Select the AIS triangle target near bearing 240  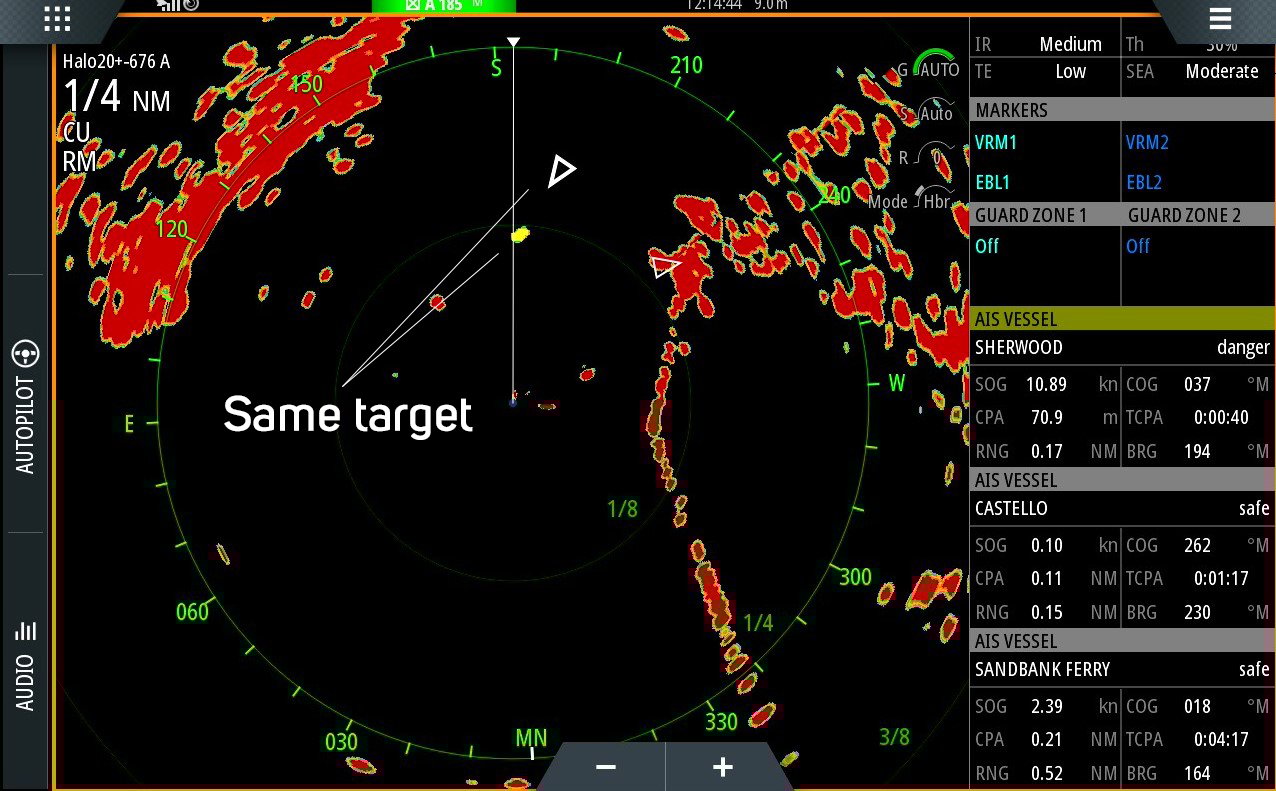[664, 267]
